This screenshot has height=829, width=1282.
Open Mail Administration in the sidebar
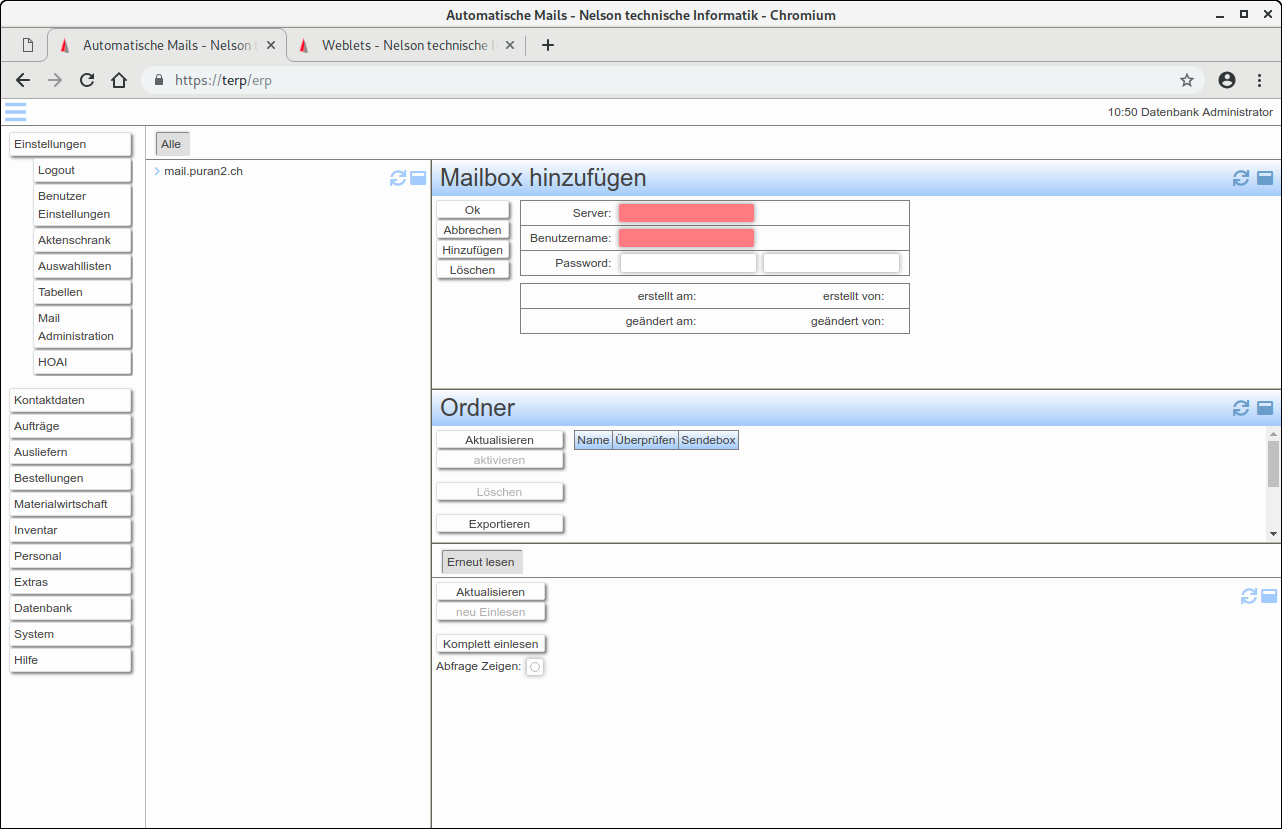tap(82, 327)
